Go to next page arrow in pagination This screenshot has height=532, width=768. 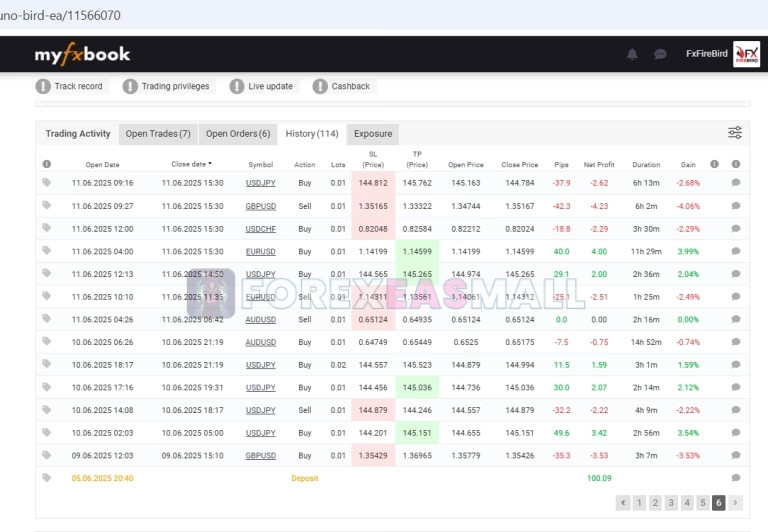coord(736,503)
